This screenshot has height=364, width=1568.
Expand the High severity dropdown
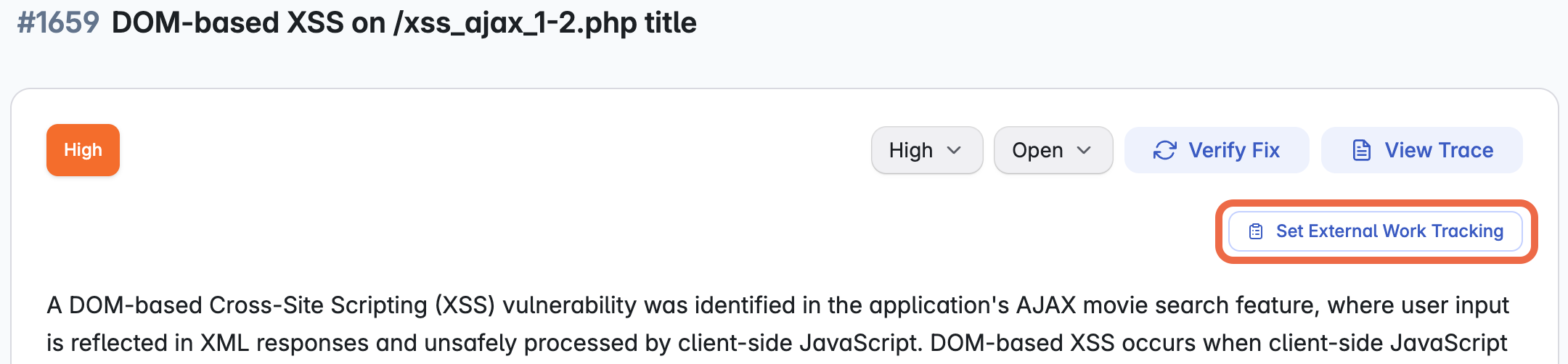click(927, 150)
